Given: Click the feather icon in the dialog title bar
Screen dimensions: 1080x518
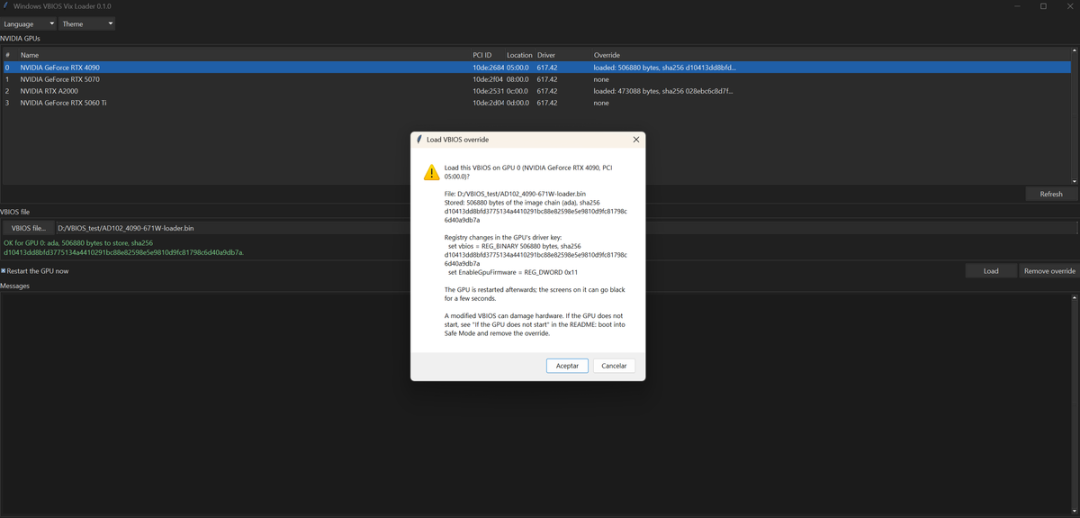Looking at the screenshot, I should pos(419,139).
